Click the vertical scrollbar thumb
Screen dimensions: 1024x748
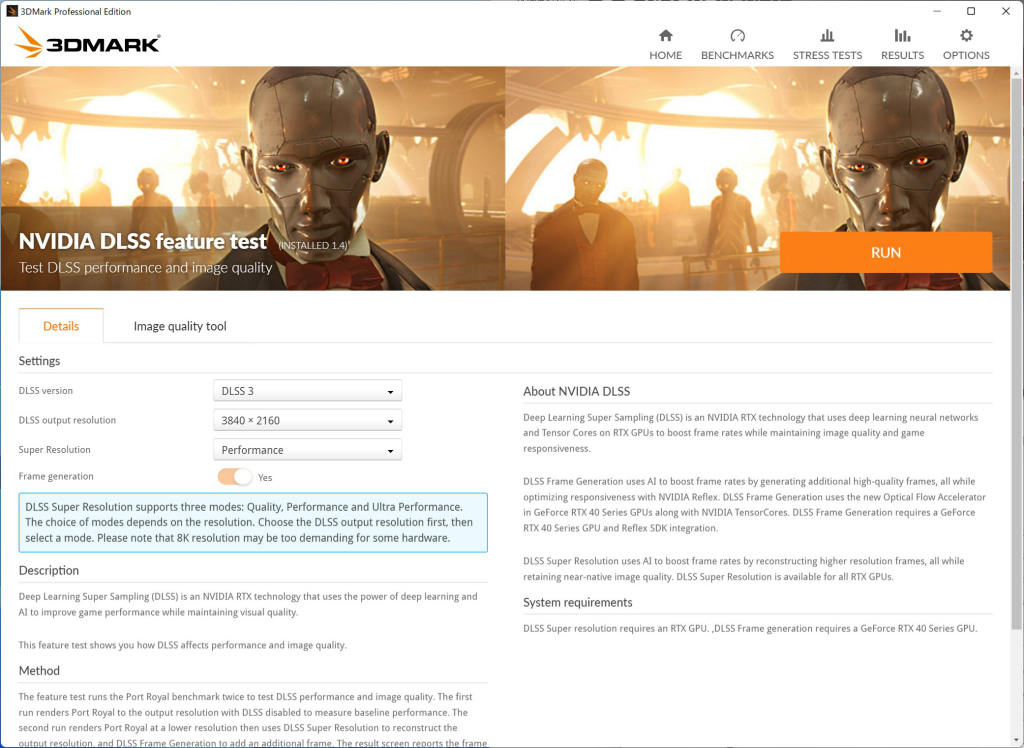1016,353
